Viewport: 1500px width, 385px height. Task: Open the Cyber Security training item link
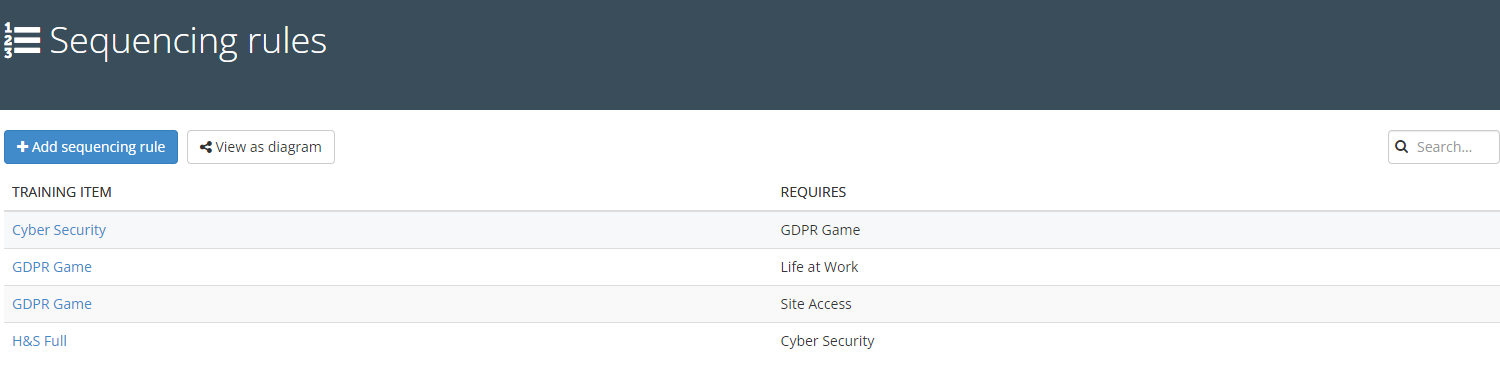[x=59, y=230]
